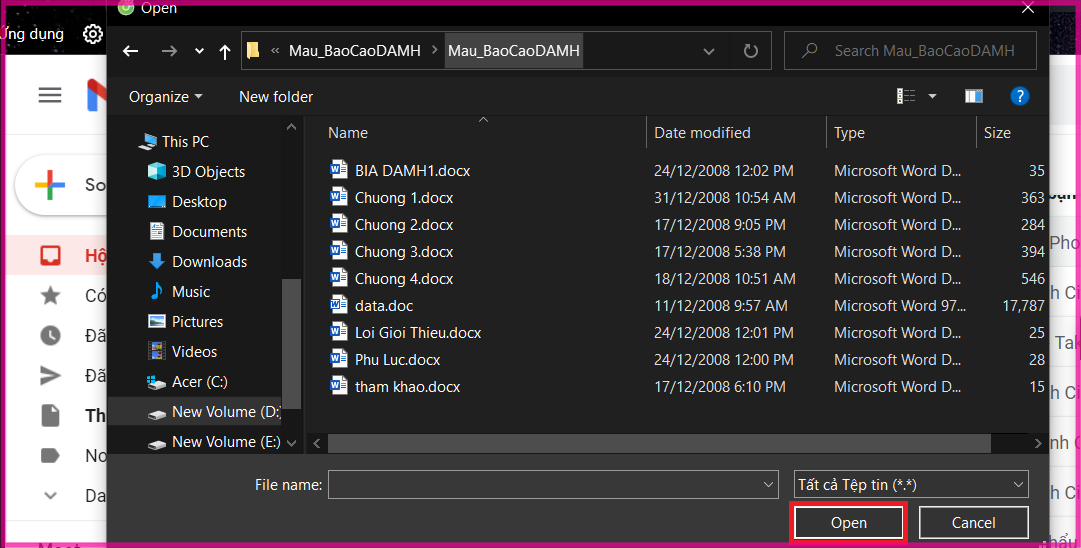
Task: Change view layout icon
Action: 906,97
